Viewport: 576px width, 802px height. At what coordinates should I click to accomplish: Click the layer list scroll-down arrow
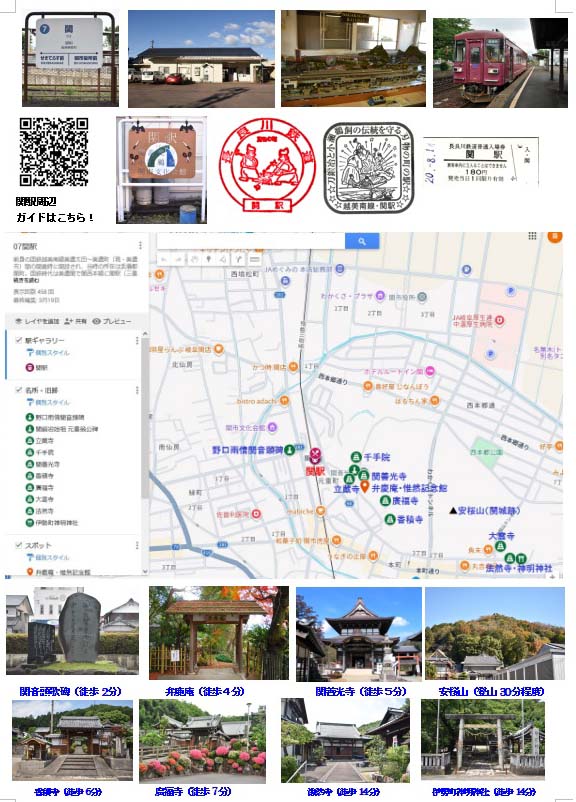pyautogui.click(x=145, y=571)
